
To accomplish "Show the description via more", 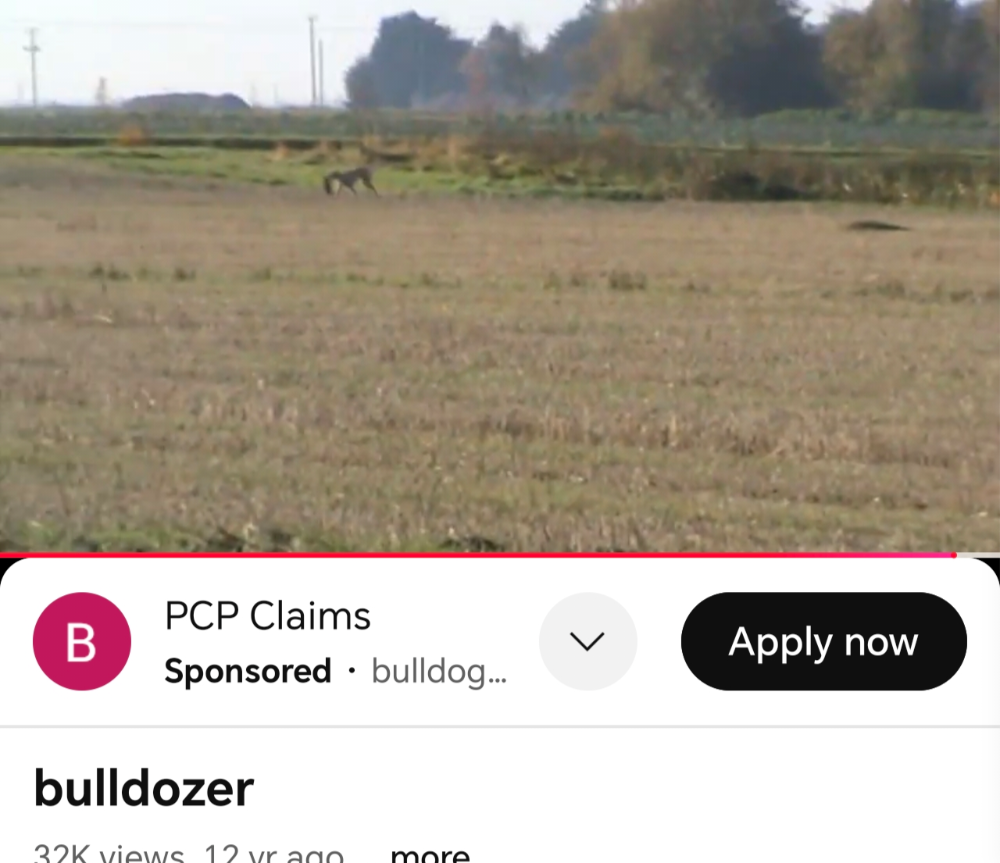I will pyautogui.click(x=430, y=853).
